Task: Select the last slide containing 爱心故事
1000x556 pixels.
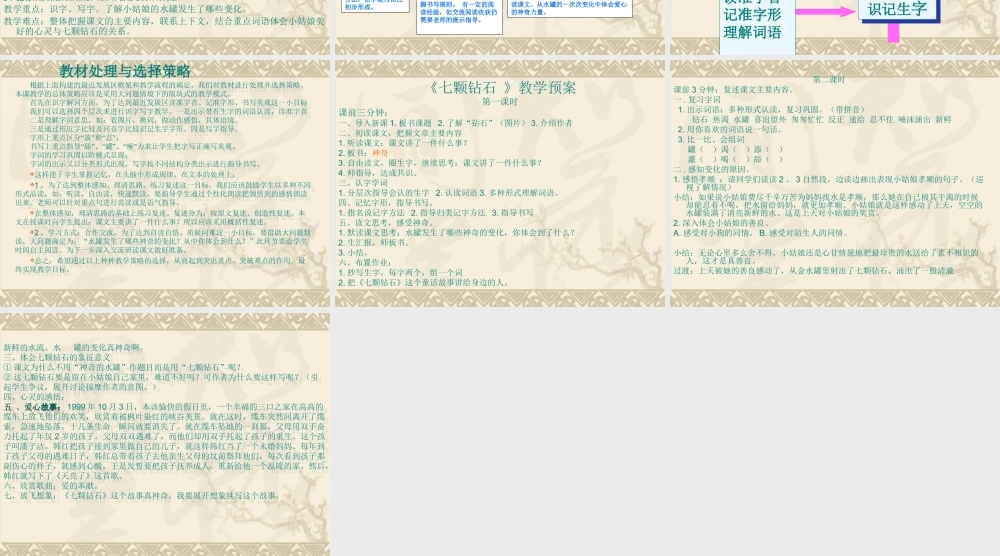Action: [165, 434]
